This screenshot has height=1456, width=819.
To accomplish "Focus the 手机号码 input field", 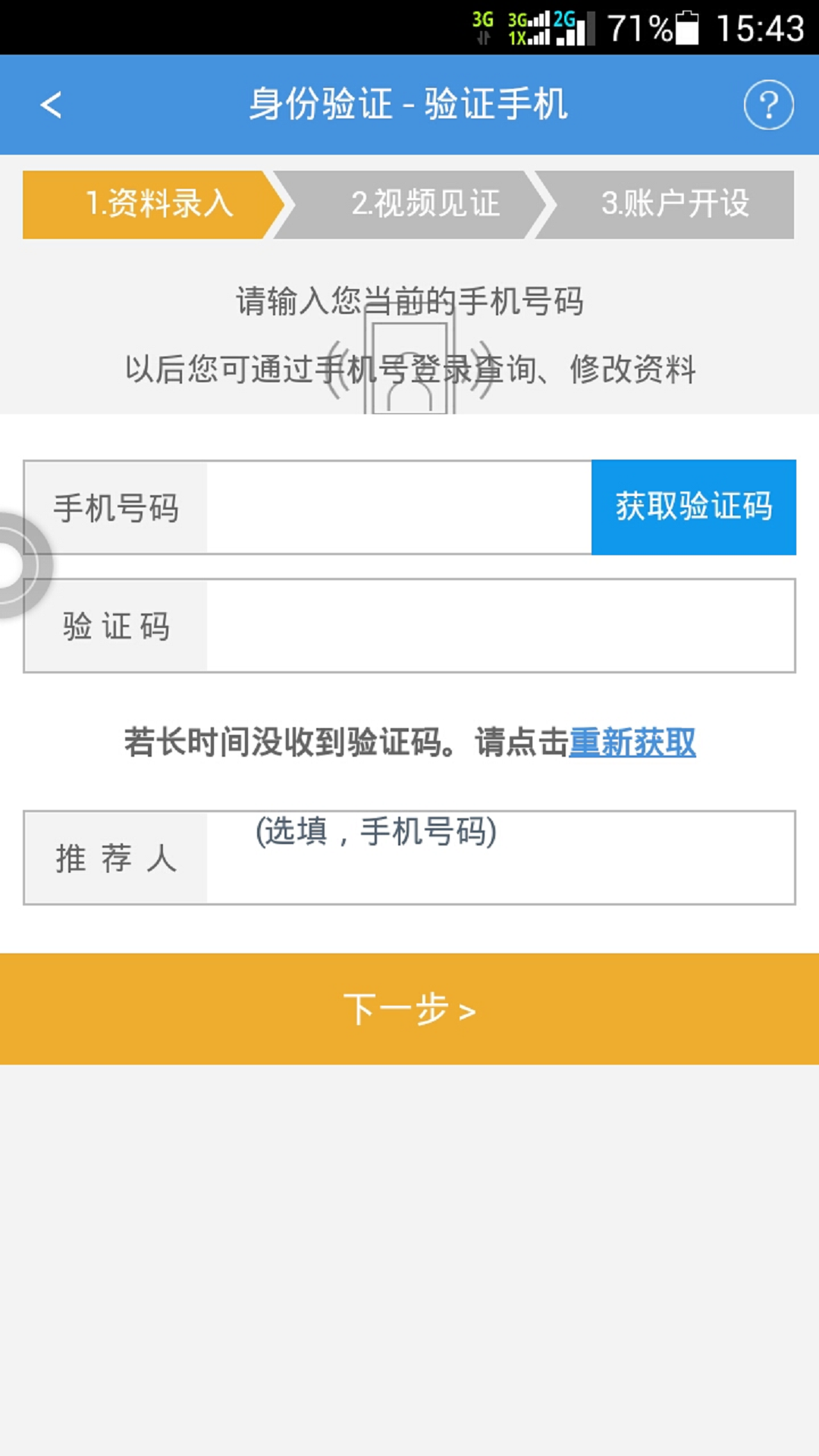I will pyautogui.click(x=398, y=507).
